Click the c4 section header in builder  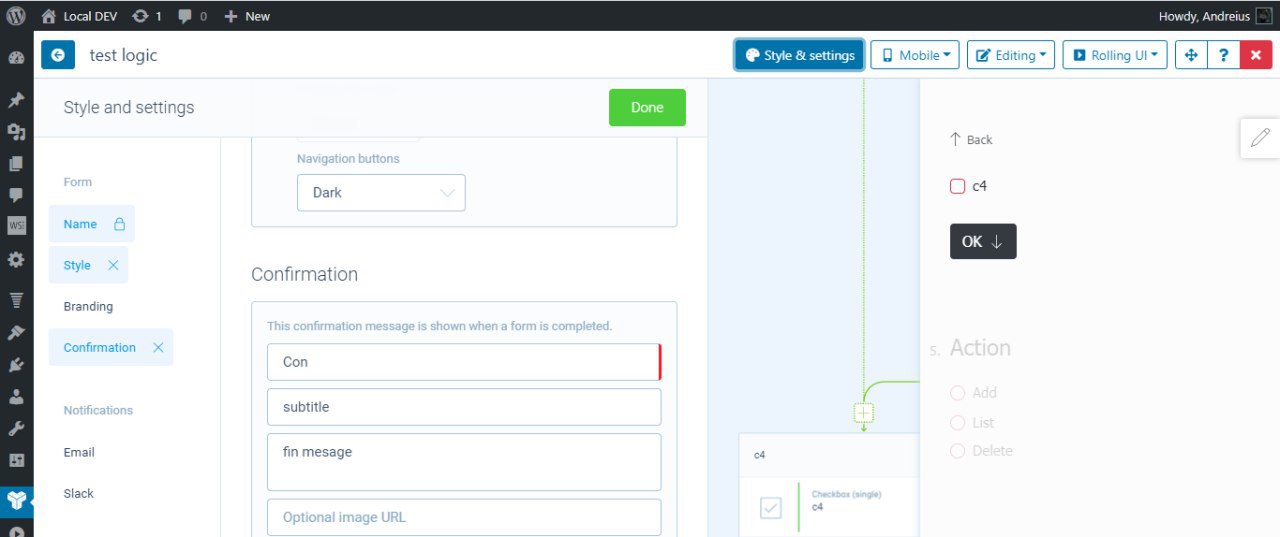pyautogui.click(x=829, y=455)
